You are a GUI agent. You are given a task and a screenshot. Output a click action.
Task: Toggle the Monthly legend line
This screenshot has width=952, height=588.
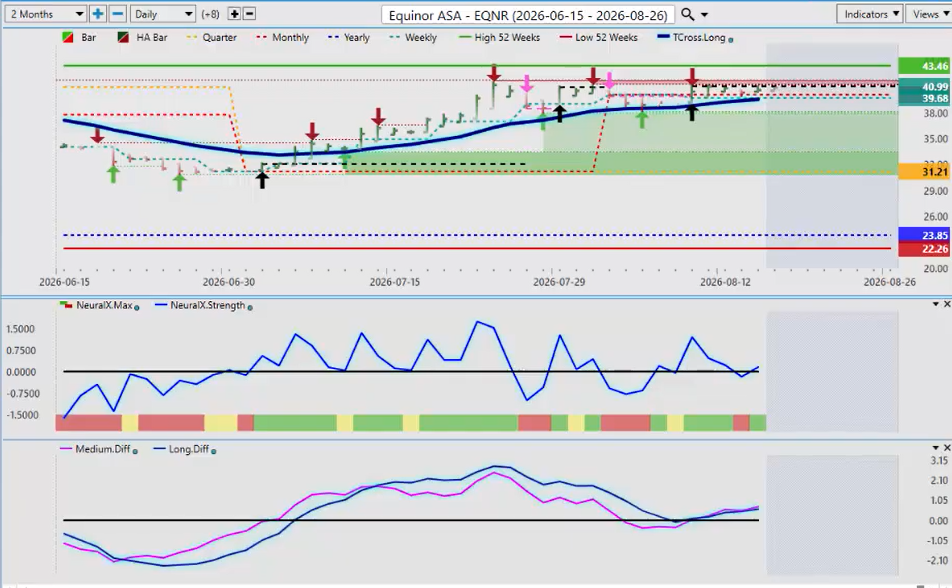(283, 38)
